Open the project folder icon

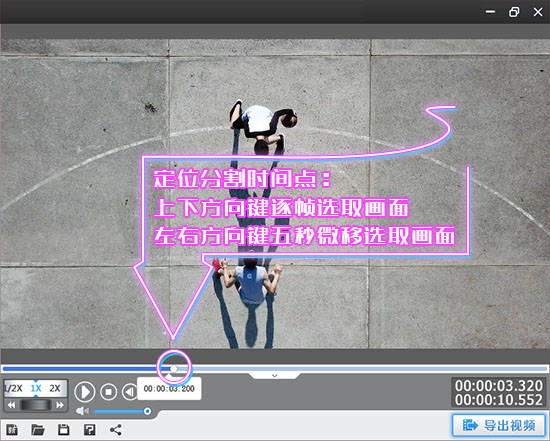point(38,429)
